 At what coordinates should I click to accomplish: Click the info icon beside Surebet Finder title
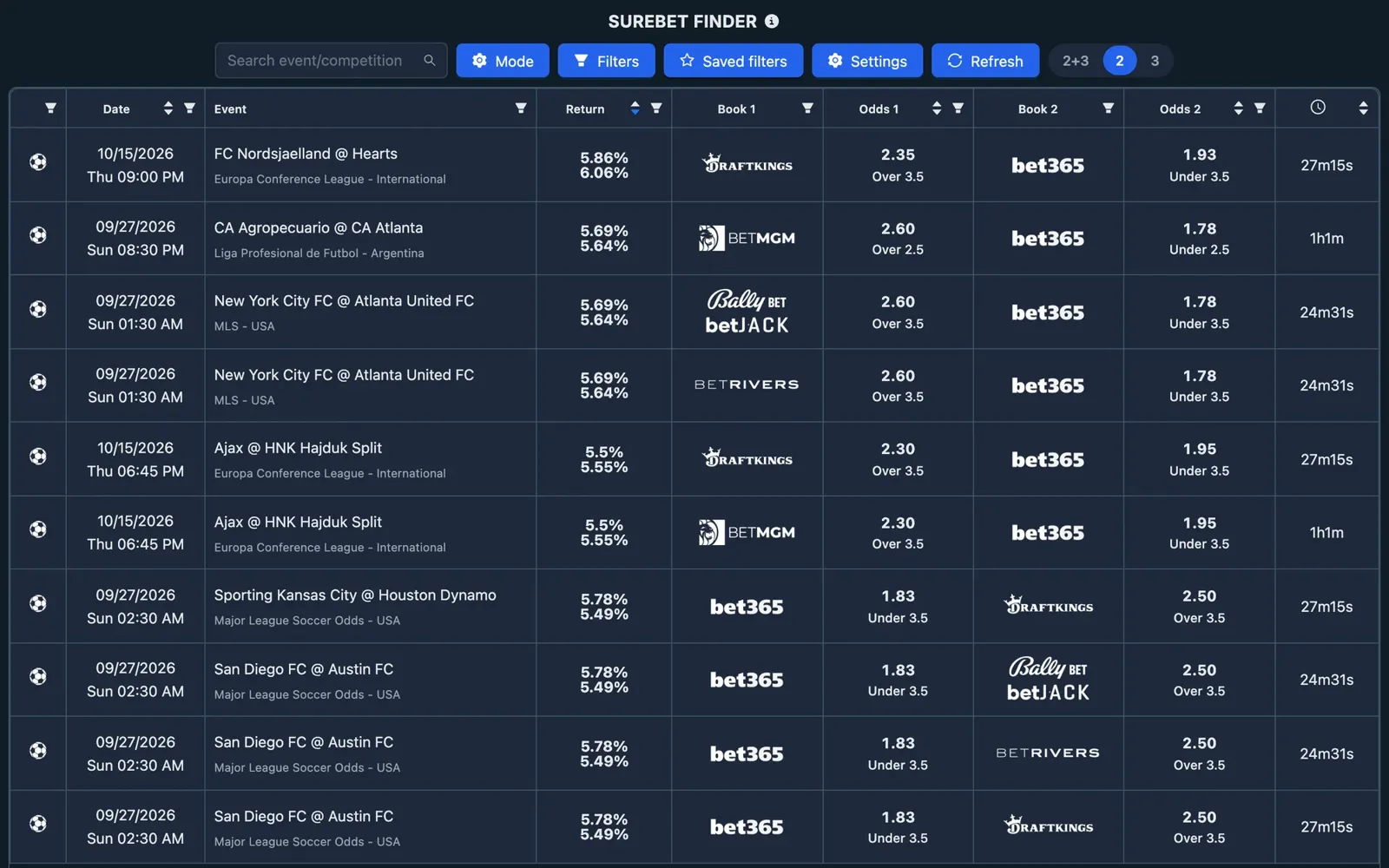click(x=772, y=22)
